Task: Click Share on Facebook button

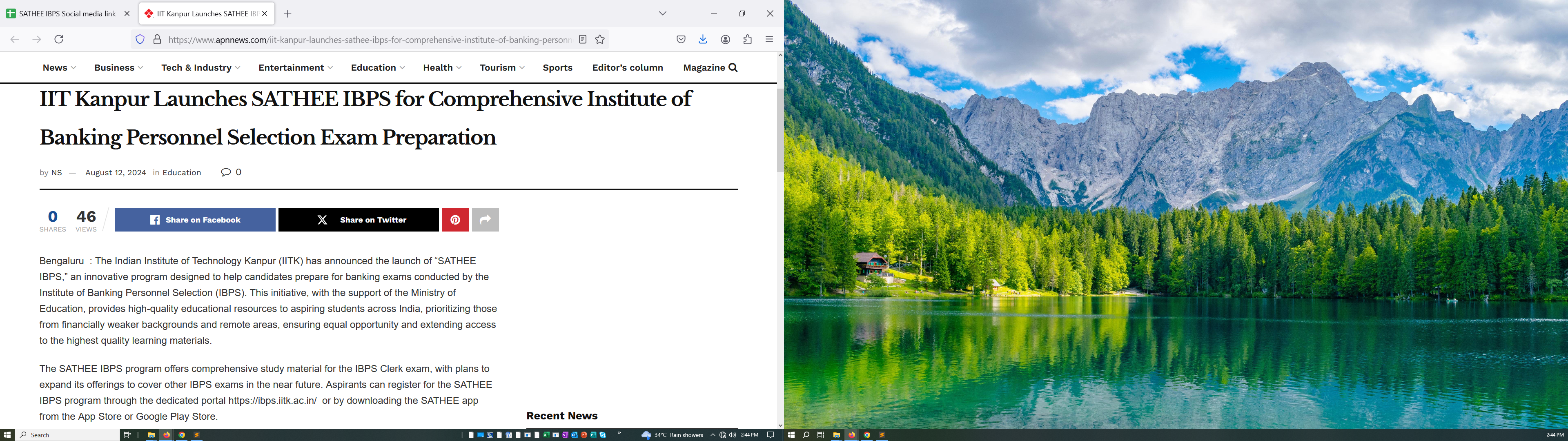Action: pos(196,220)
